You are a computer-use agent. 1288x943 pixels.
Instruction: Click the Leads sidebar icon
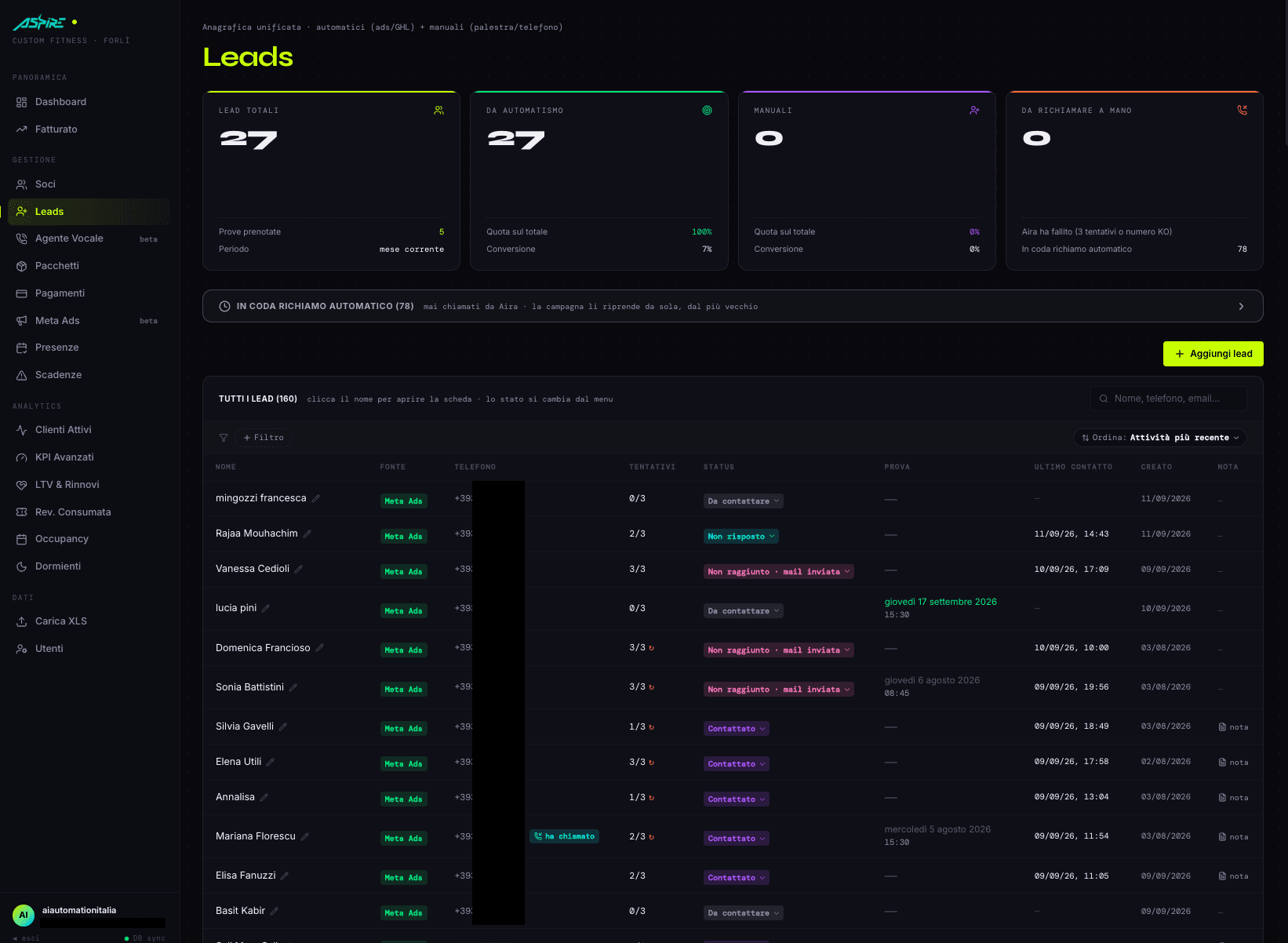pos(22,212)
